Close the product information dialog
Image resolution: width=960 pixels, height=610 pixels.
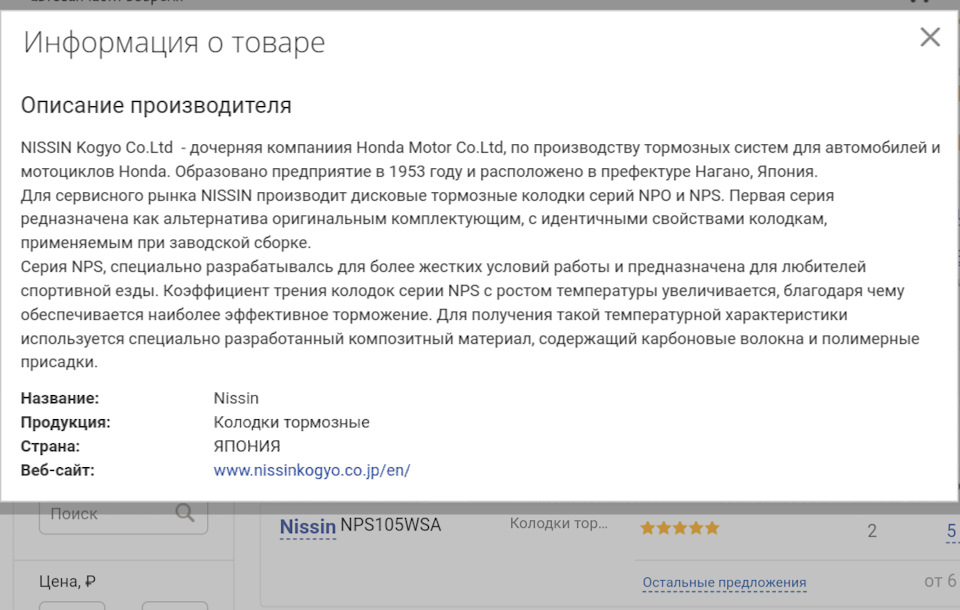coord(930,37)
